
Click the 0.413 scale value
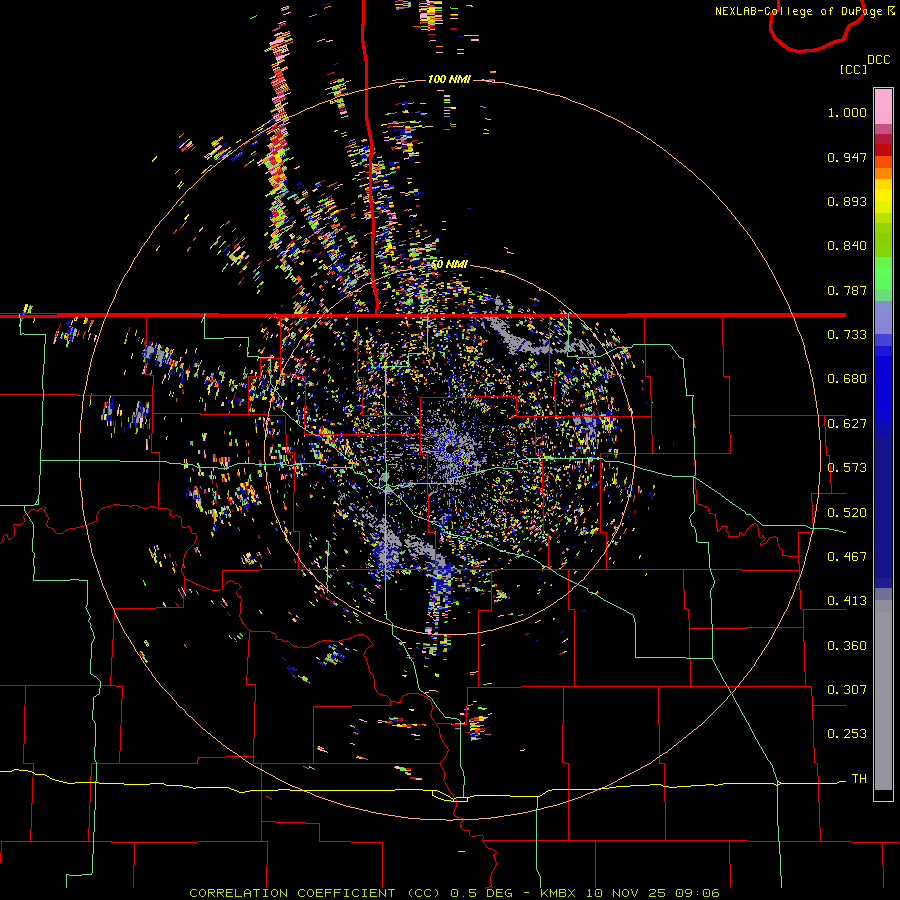[847, 601]
